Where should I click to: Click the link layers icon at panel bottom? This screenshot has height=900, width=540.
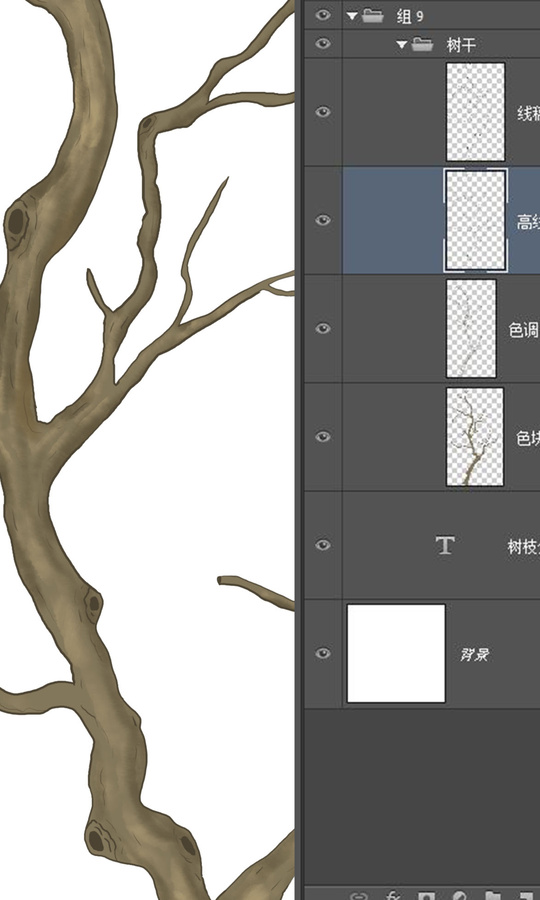[x=360, y=896]
